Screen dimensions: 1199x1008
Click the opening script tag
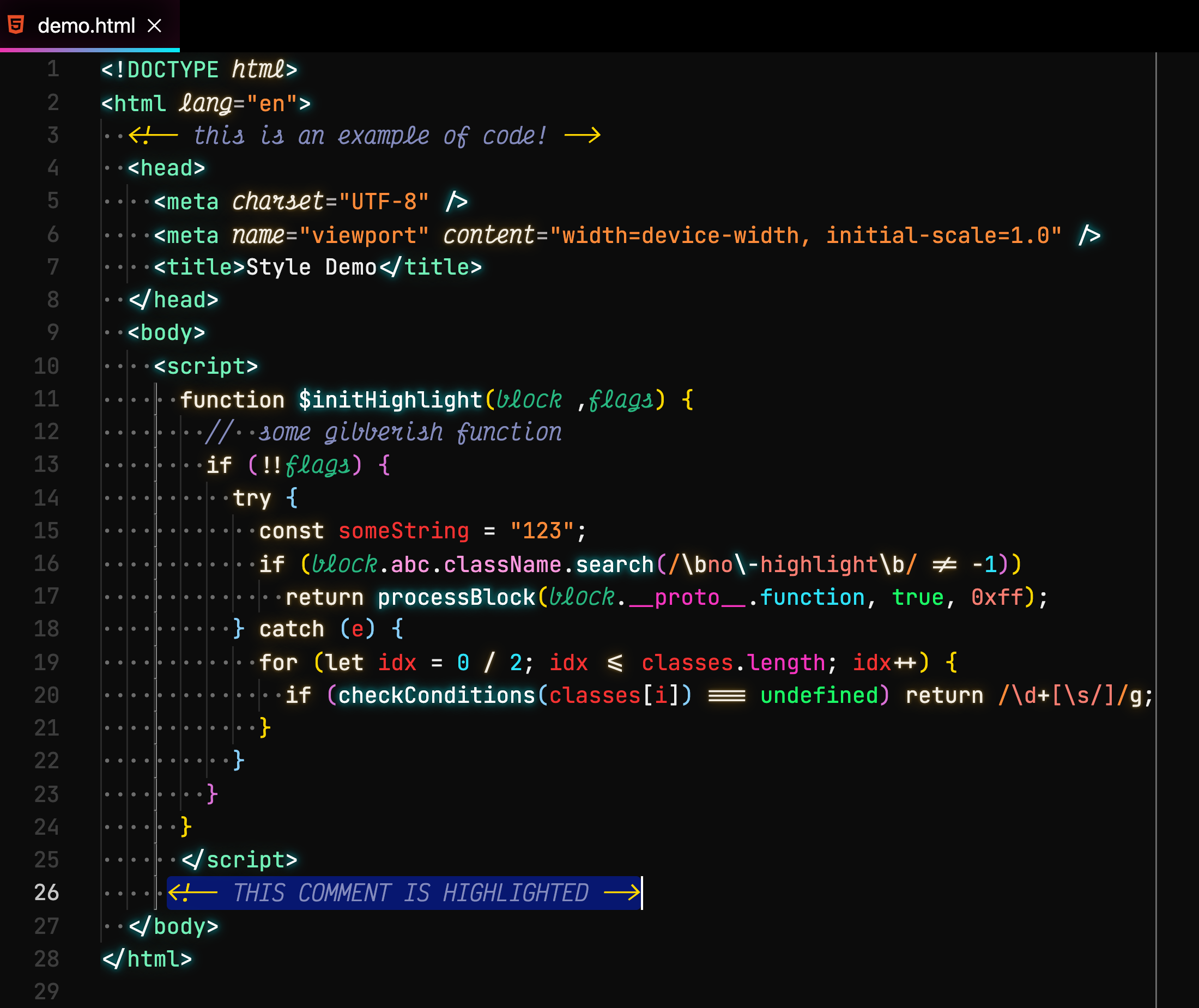tap(206, 366)
